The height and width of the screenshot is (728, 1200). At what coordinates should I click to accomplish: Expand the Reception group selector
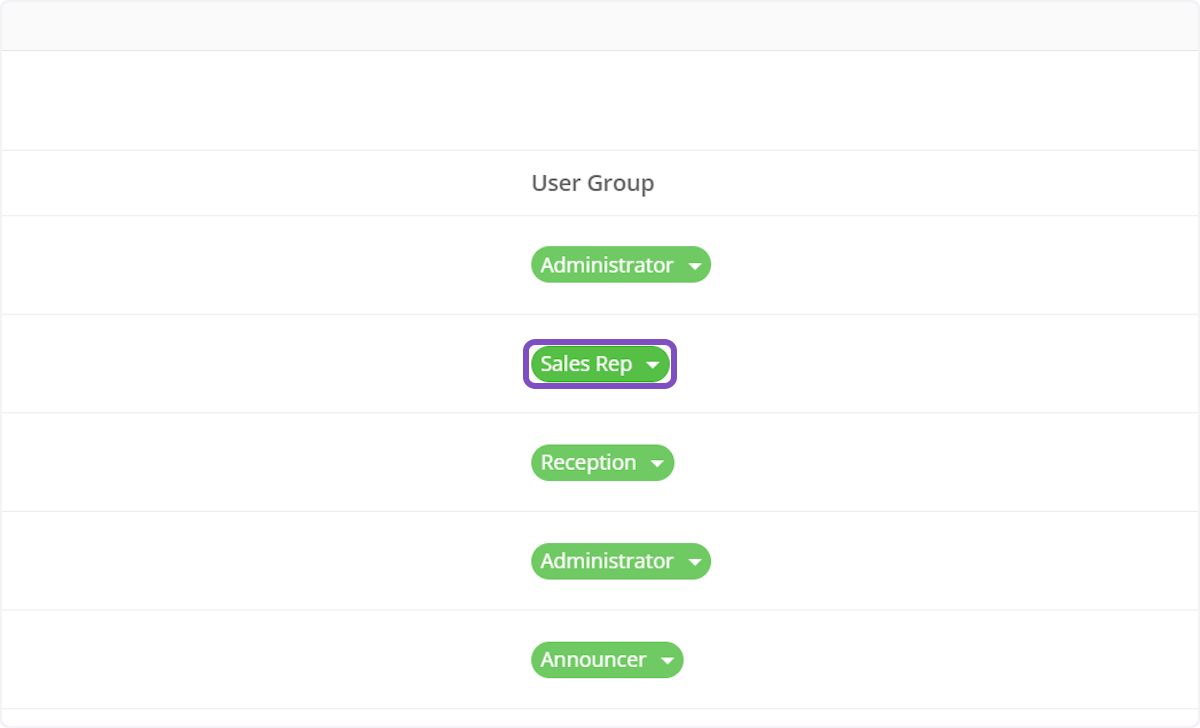click(602, 462)
